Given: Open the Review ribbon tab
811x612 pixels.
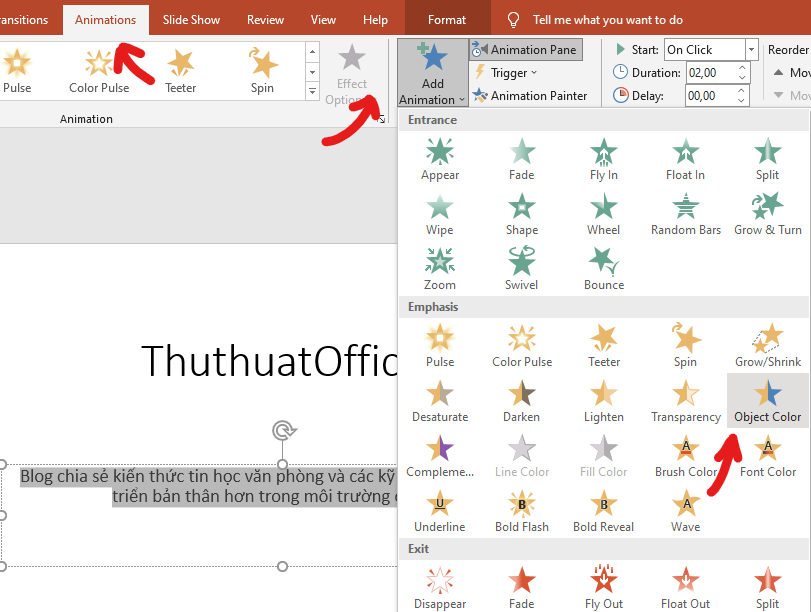Looking at the screenshot, I should click(264, 18).
